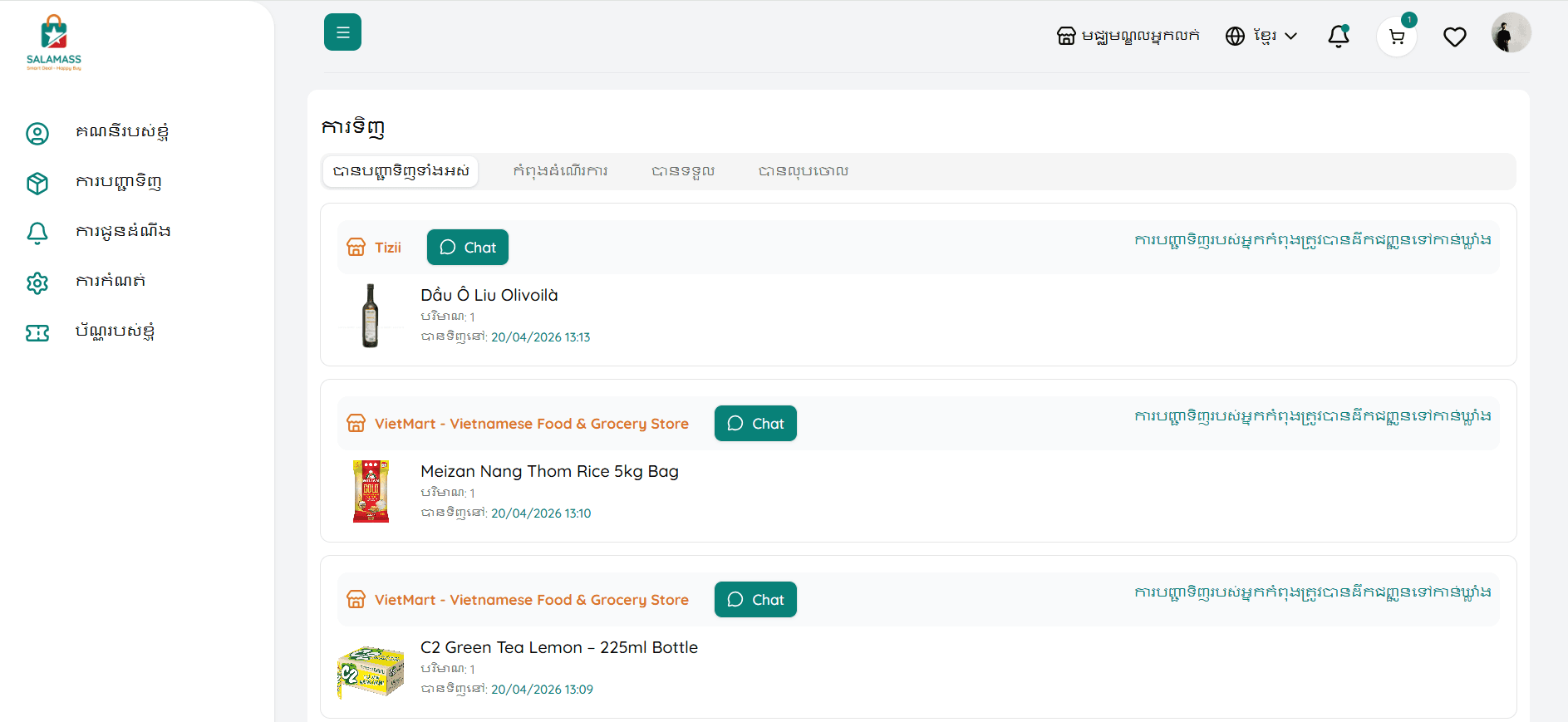1568x722 pixels.
Task: Open Chat for the Meizan rice order
Action: tap(755, 424)
